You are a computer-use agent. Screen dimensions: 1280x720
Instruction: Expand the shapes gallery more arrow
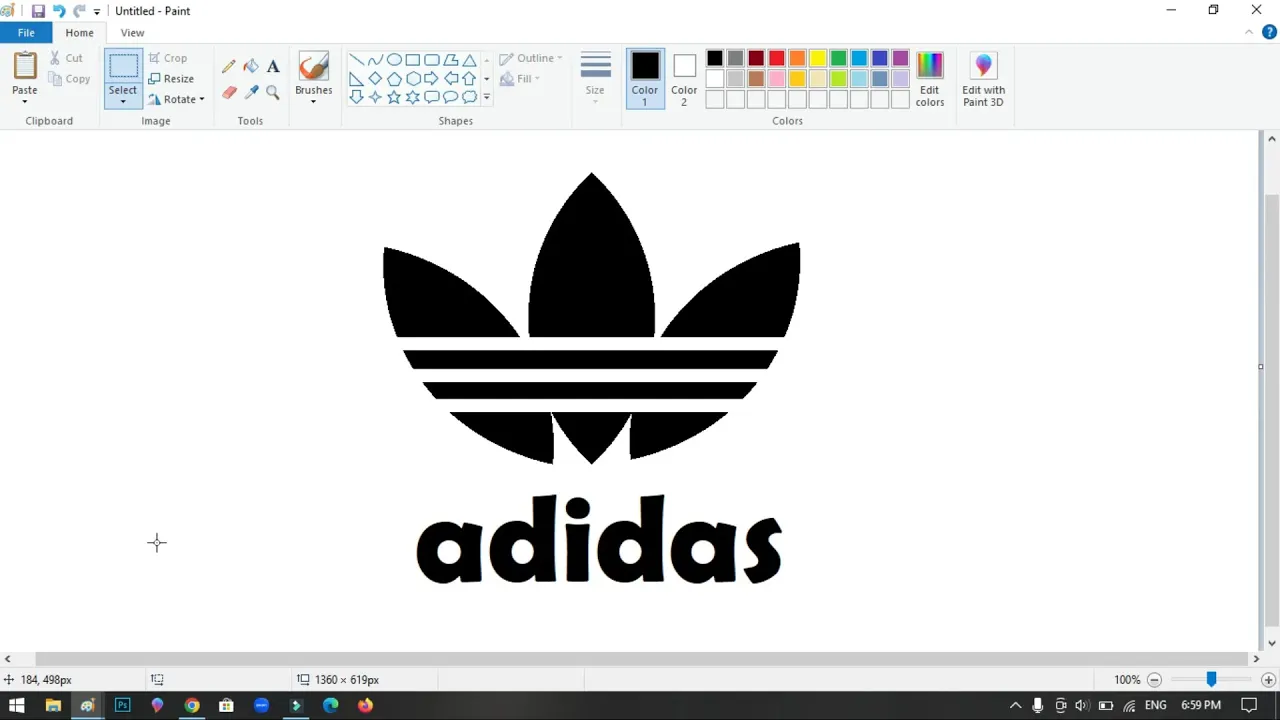point(487,98)
